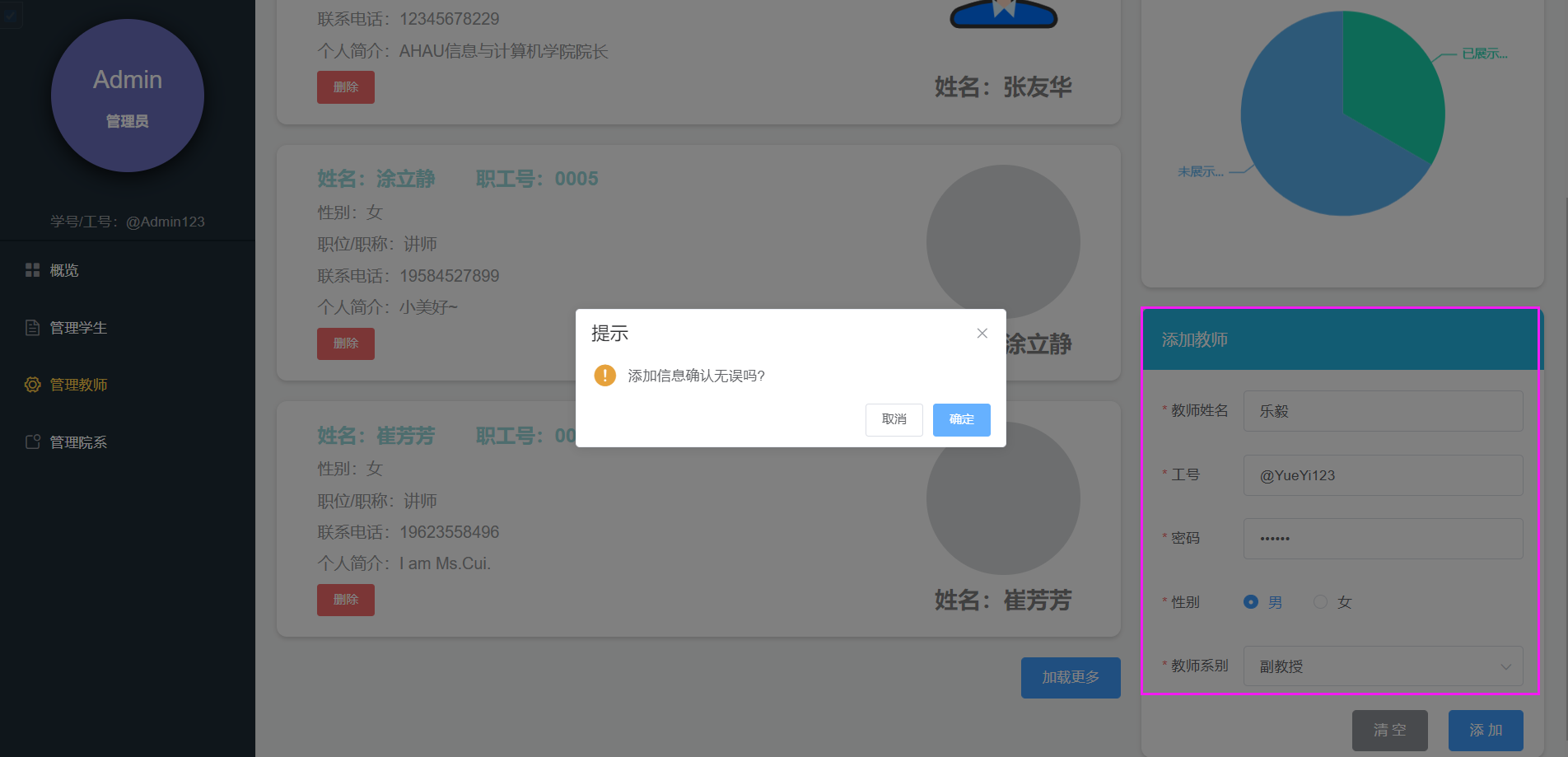
Task: Click the 已展示... chart legend label
Action: coord(1485,54)
